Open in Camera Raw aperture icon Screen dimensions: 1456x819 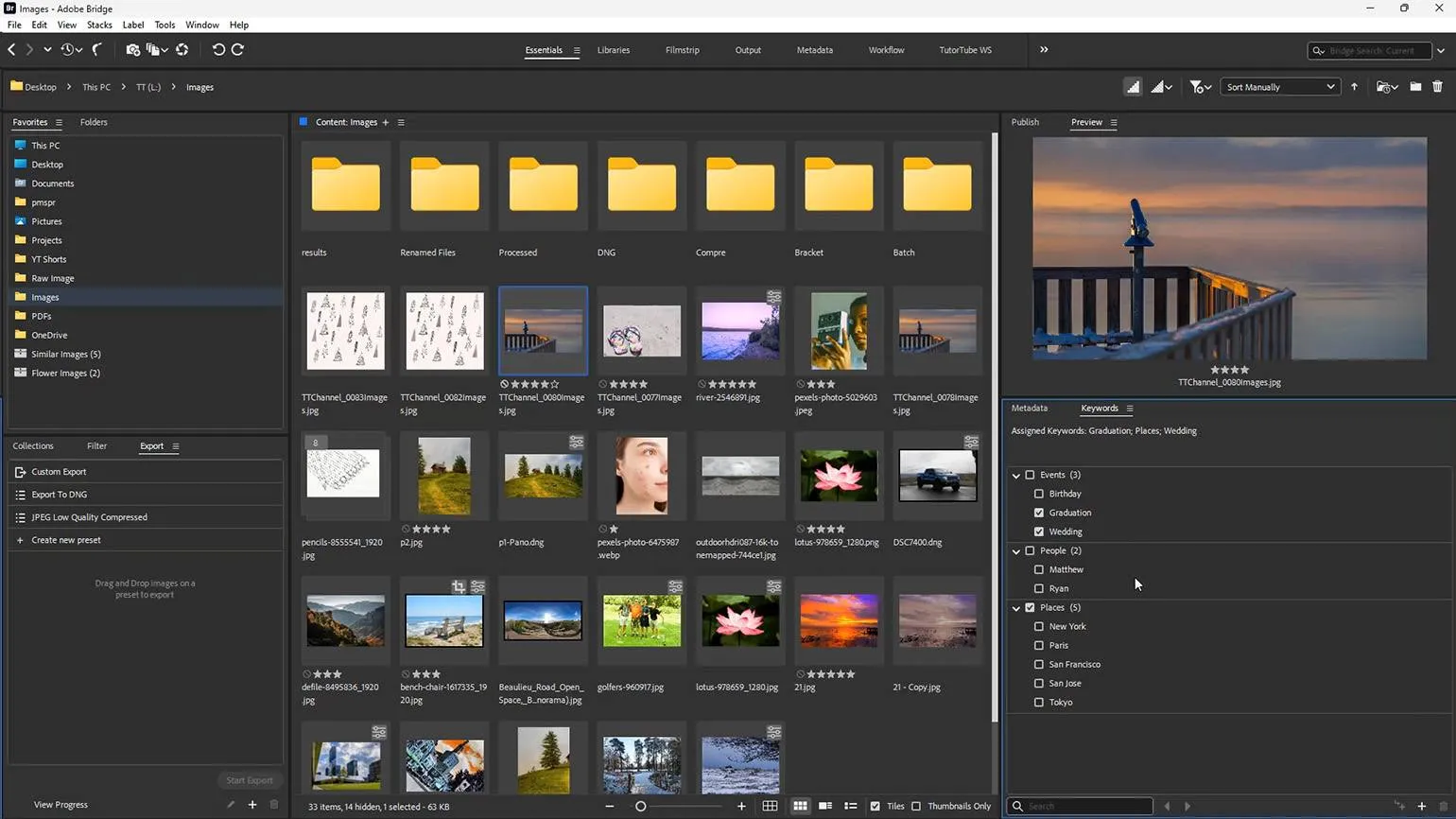click(x=182, y=50)
